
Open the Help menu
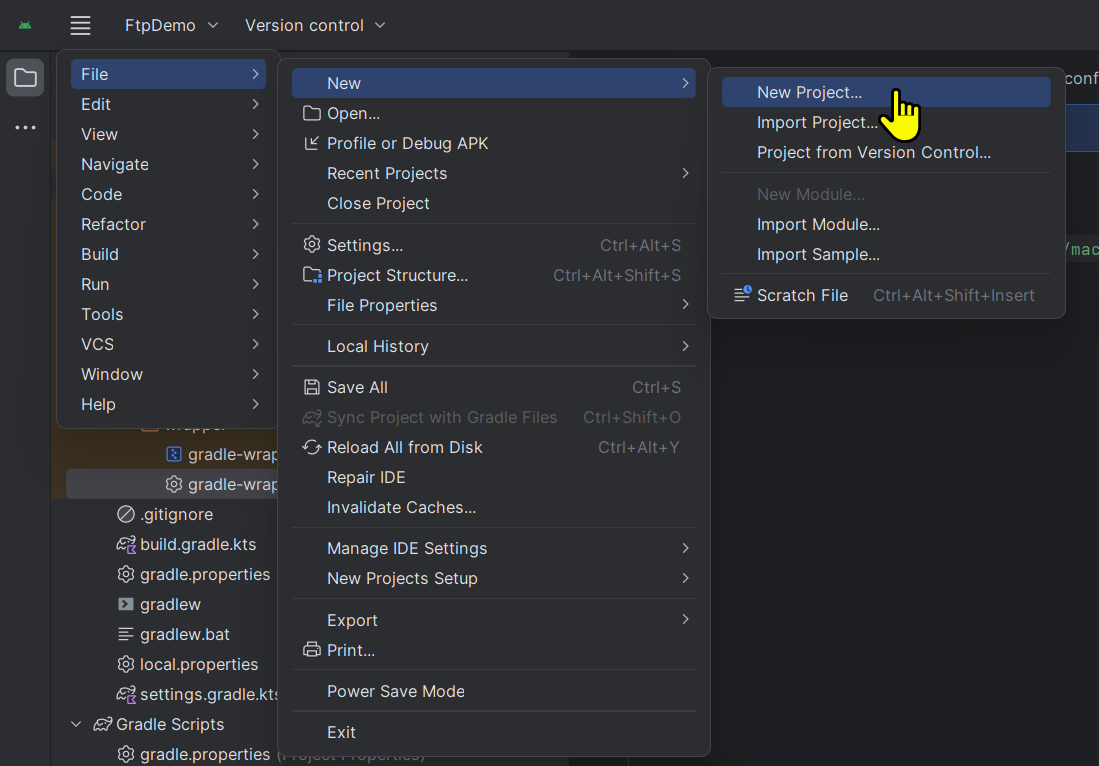pyautogui.click(x=168, y=404)
